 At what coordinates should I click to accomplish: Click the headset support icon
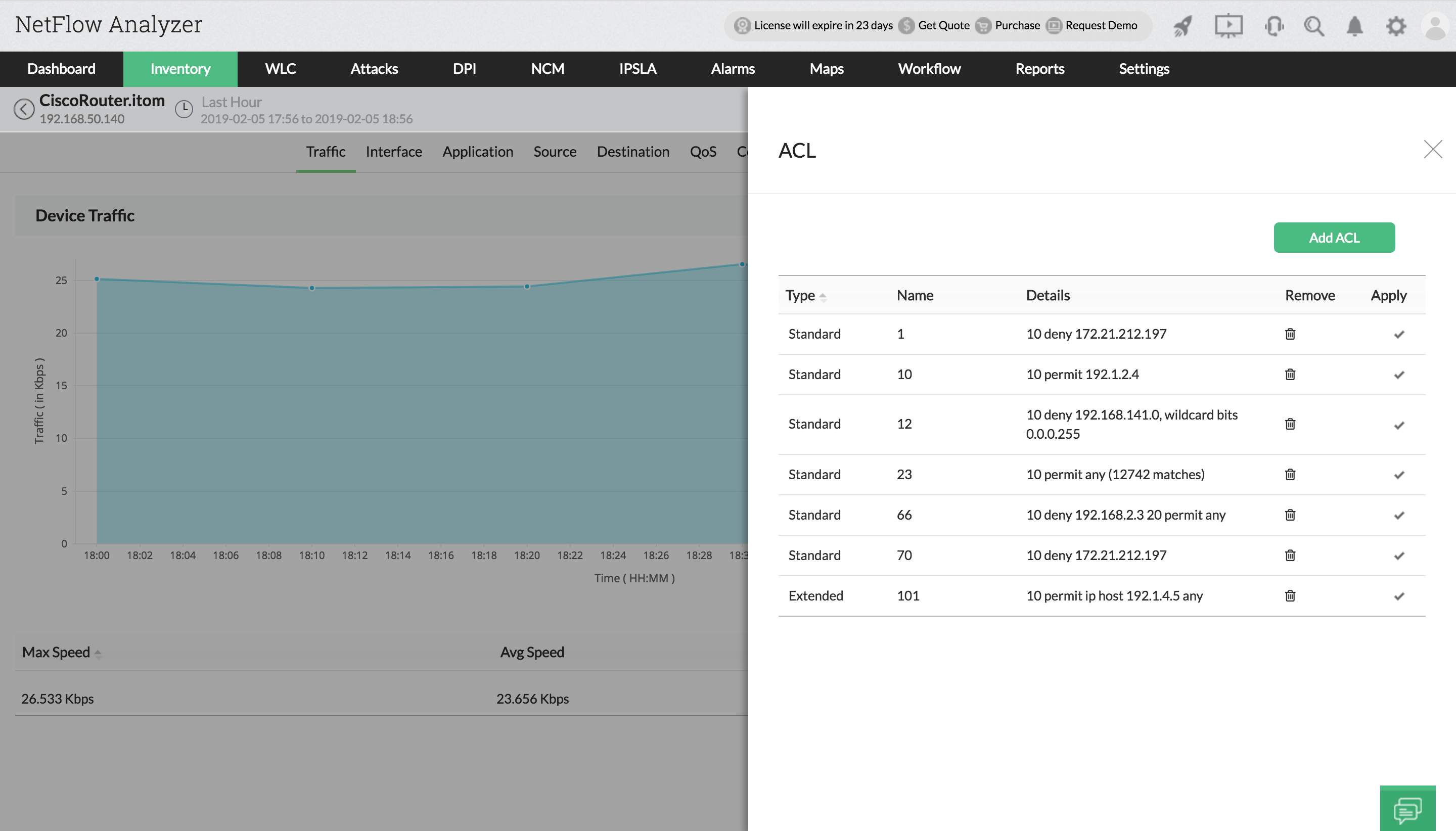[x=1273, y=26]
